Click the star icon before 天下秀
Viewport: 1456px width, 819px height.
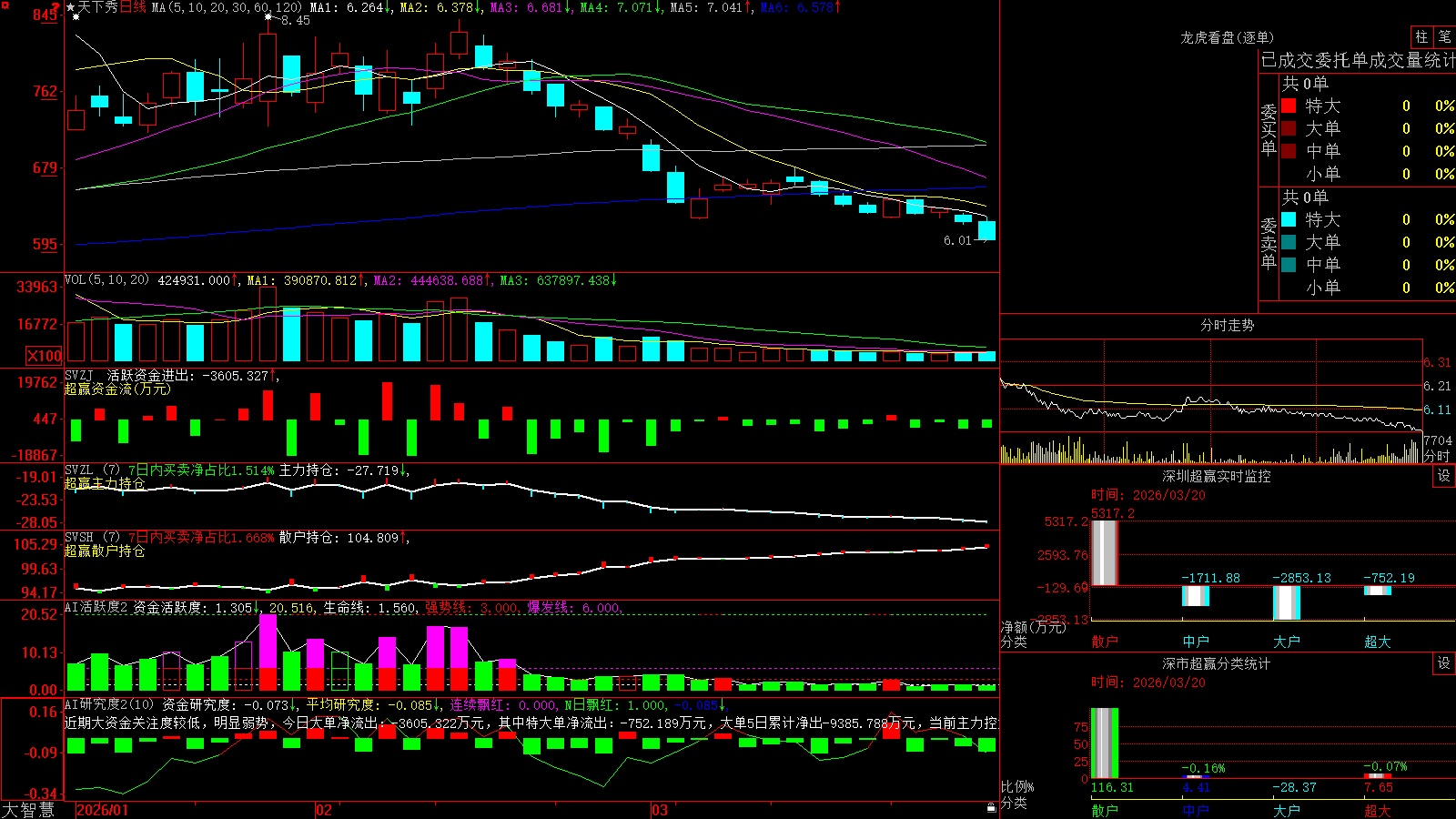(71, 7)
